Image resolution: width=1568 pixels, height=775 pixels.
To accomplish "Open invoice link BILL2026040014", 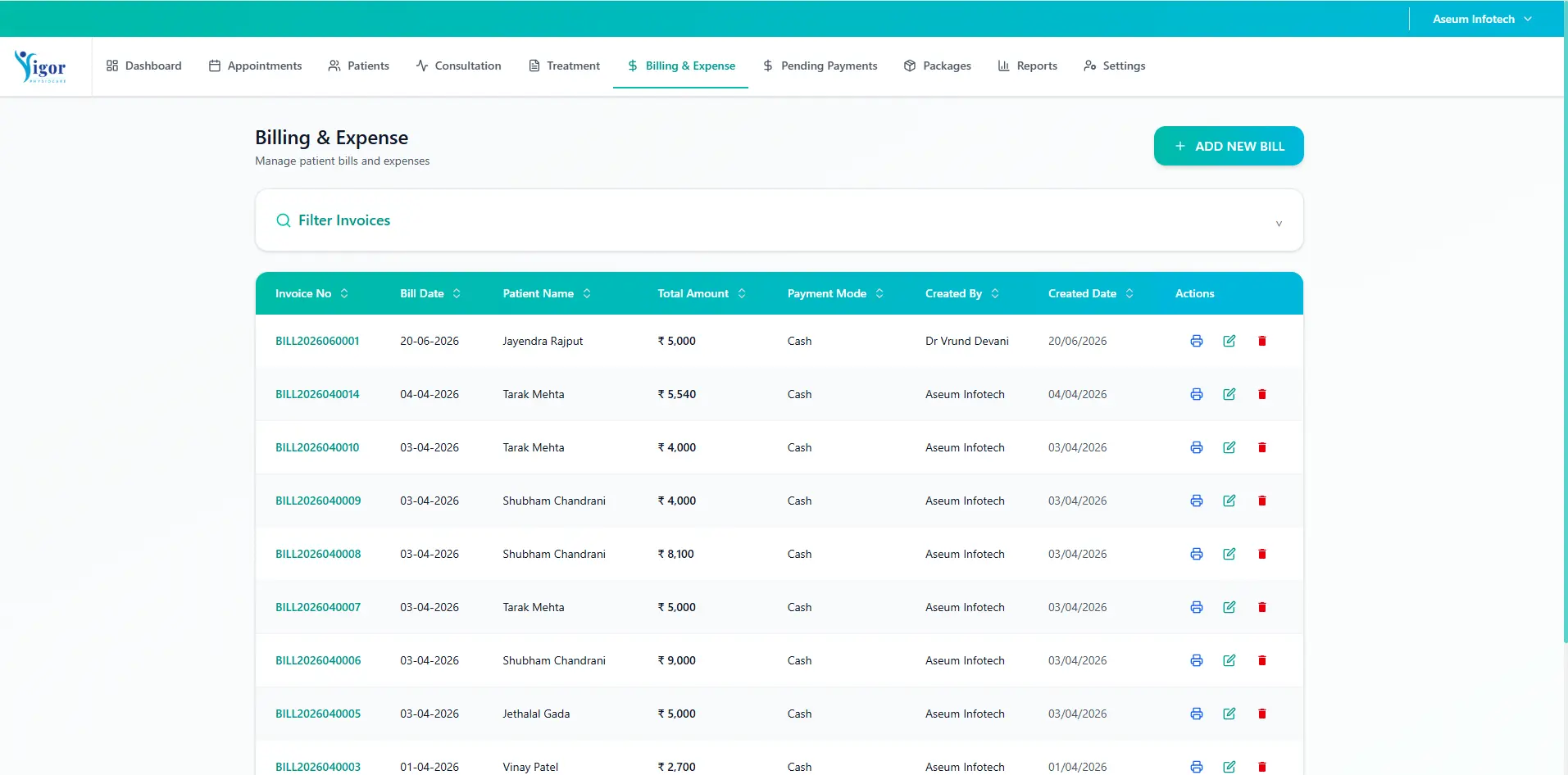I will pyautogui.click(x=317, y=394).
